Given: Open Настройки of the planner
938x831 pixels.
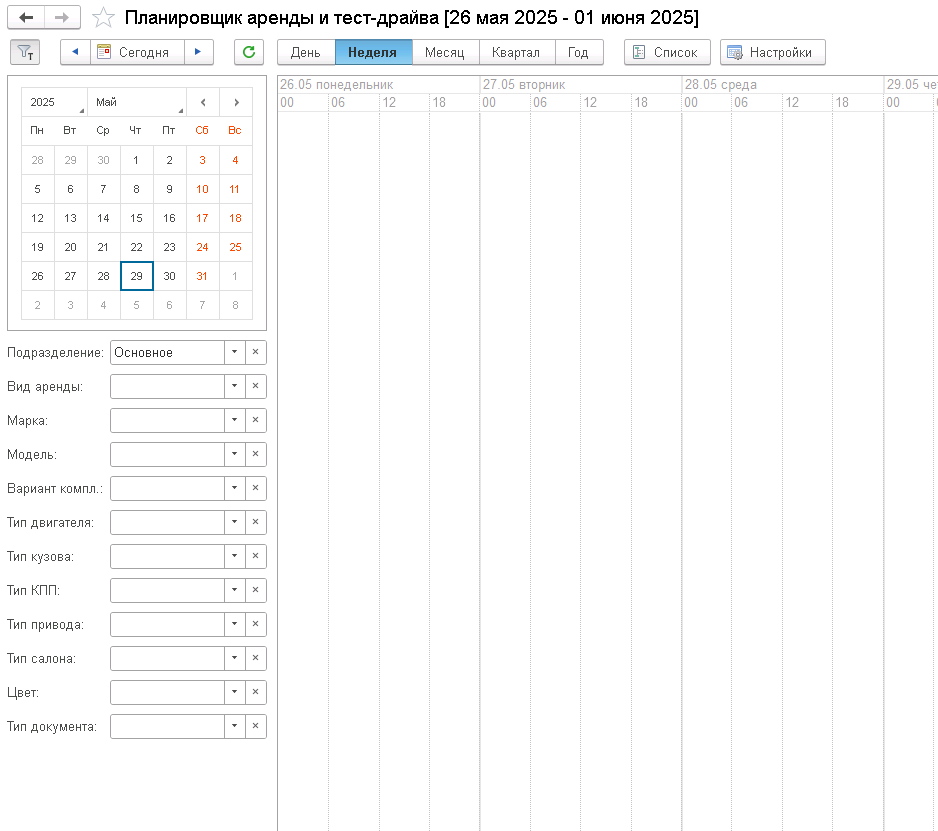Looking at the screenshot, I should [x=772, y=52].
